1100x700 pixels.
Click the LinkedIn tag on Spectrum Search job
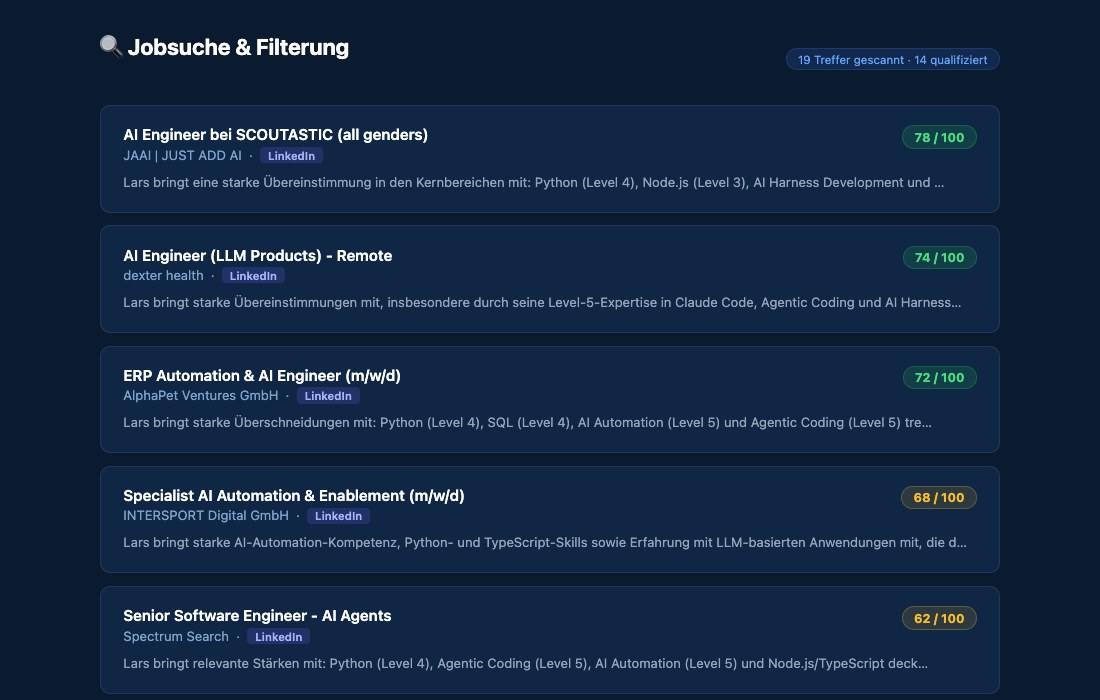coord(279,637)
